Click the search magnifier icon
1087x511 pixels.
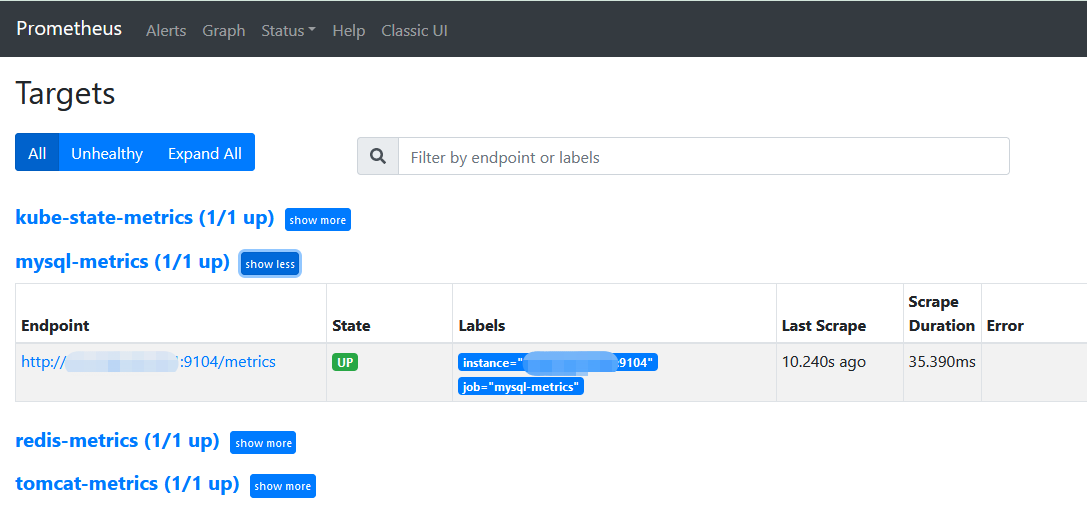point(378,157)
